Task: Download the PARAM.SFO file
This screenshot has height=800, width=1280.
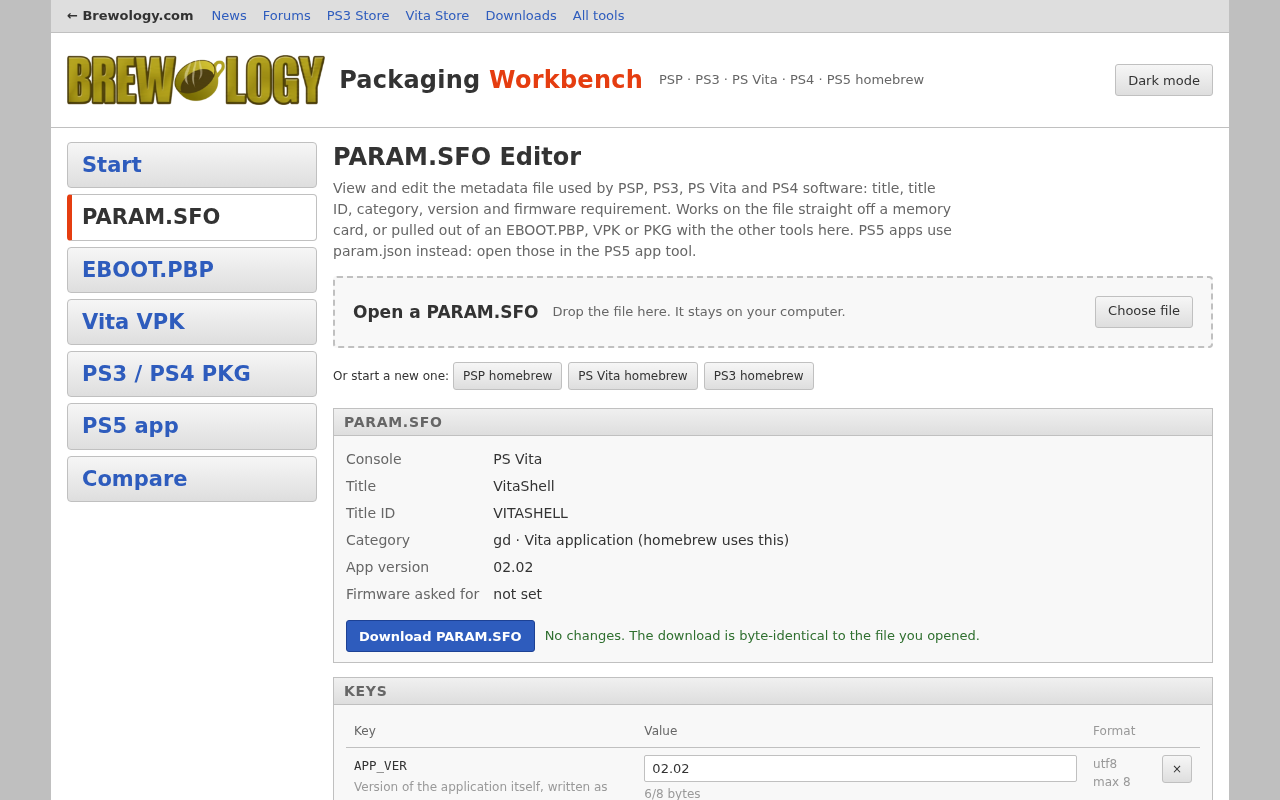Action: click(440, 636)
